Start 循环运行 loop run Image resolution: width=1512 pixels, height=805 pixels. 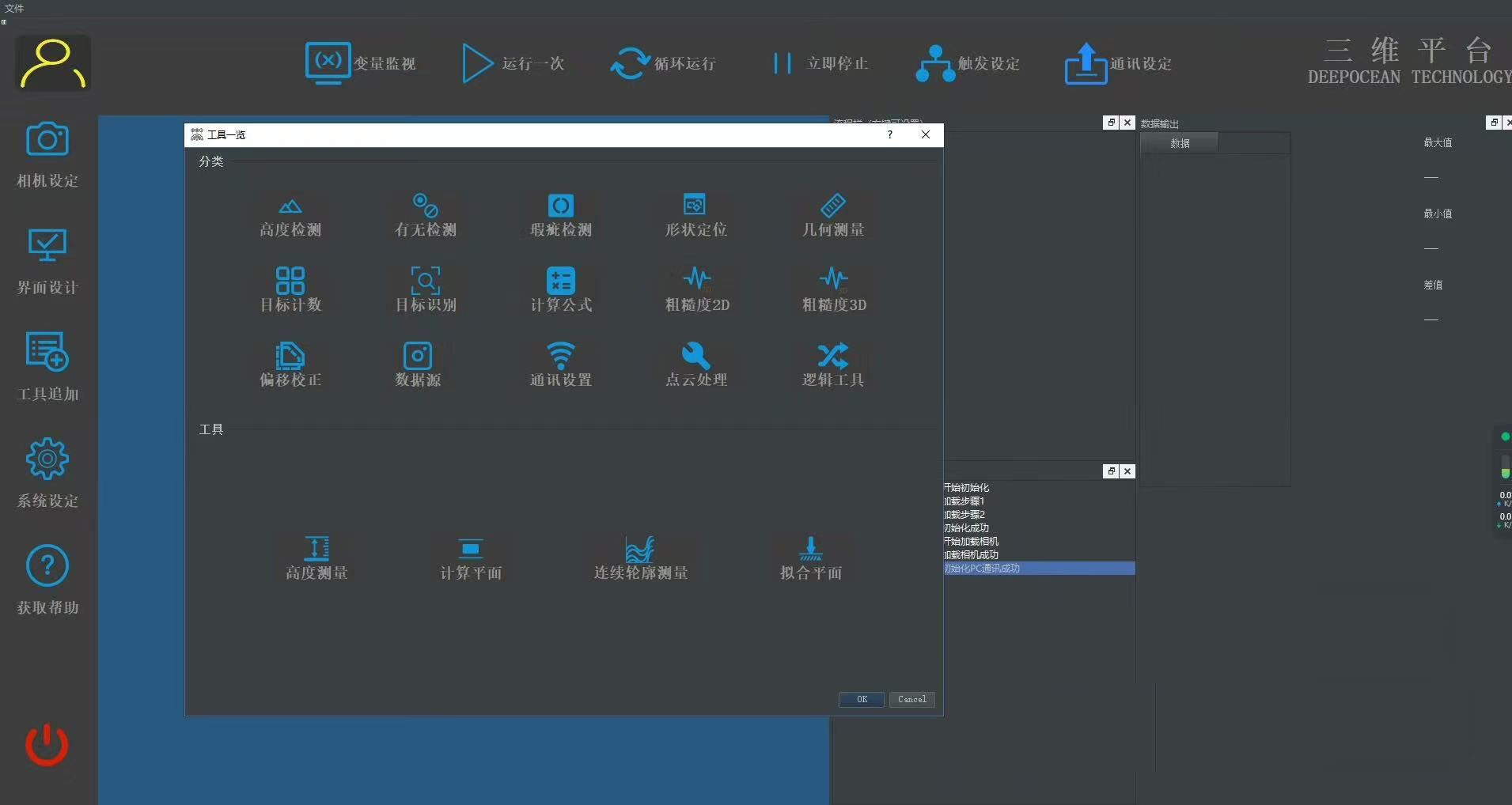point(663,63)
